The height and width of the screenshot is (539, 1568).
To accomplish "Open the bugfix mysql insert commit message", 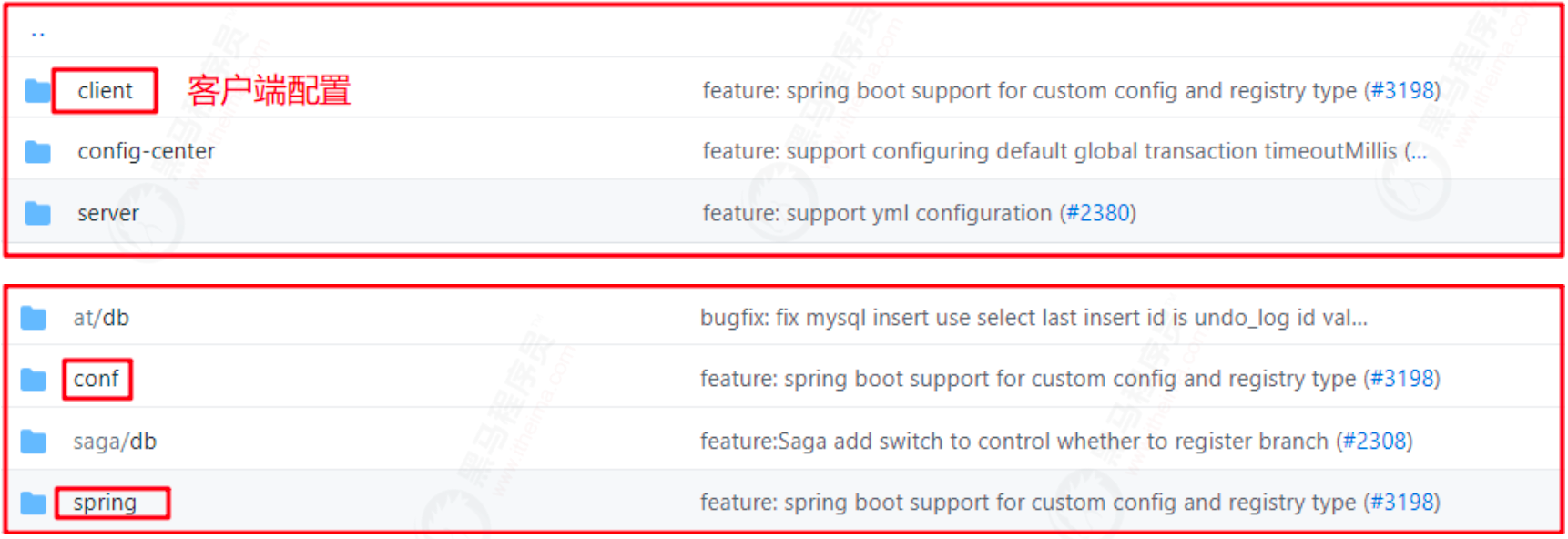I will pyautogui.click(x=1033, y=318).
